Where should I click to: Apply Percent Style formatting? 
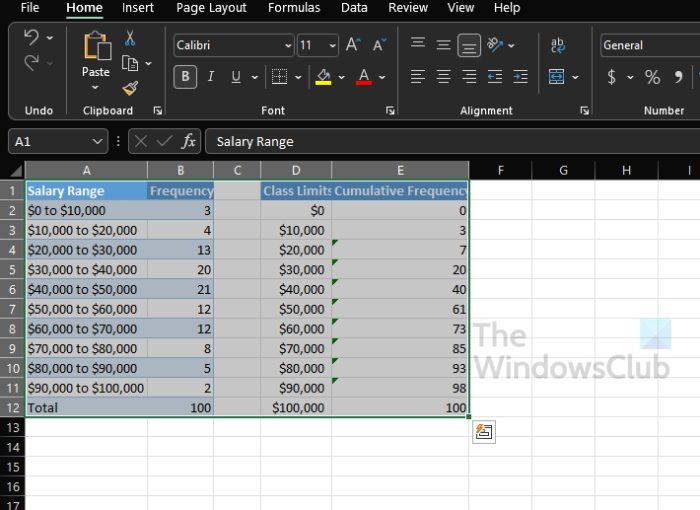point(652,77)
